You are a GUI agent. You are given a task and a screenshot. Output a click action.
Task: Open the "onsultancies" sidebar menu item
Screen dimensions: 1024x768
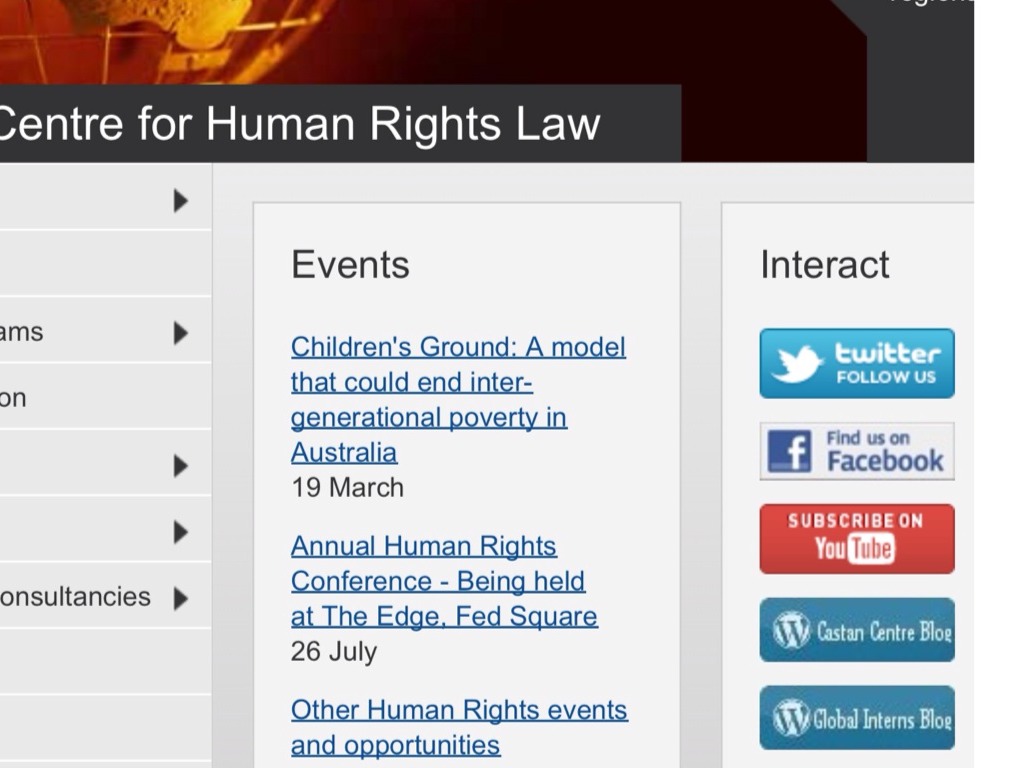tap(75, 597)
